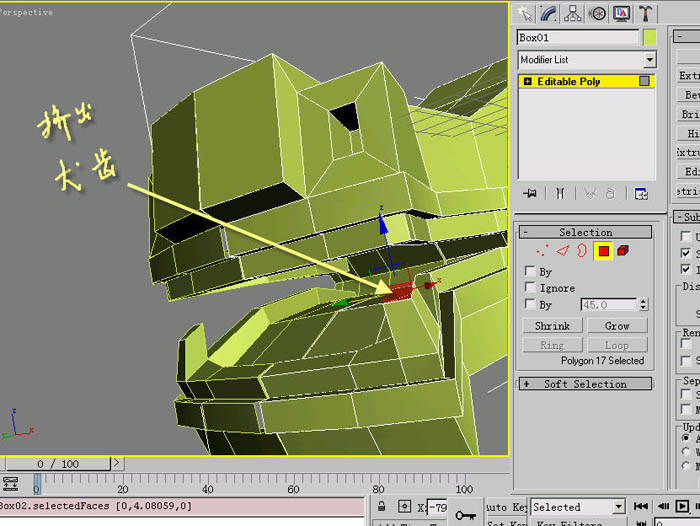This screenshot has width=700, height=526.
Task: Toggle the Pin Stack icon
Action: click(530, 194)
